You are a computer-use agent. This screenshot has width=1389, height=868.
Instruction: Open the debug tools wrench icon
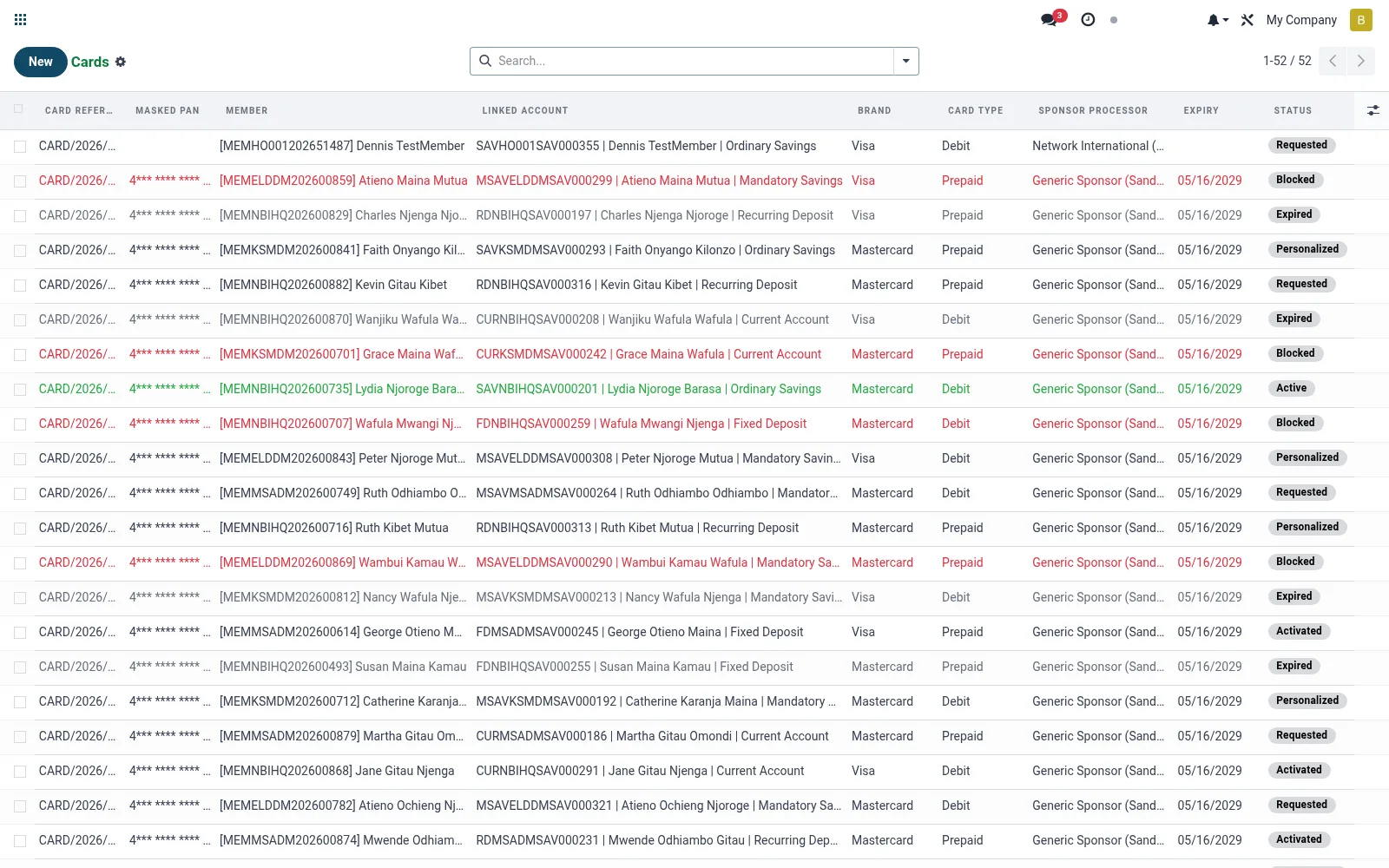point(1247,20)
